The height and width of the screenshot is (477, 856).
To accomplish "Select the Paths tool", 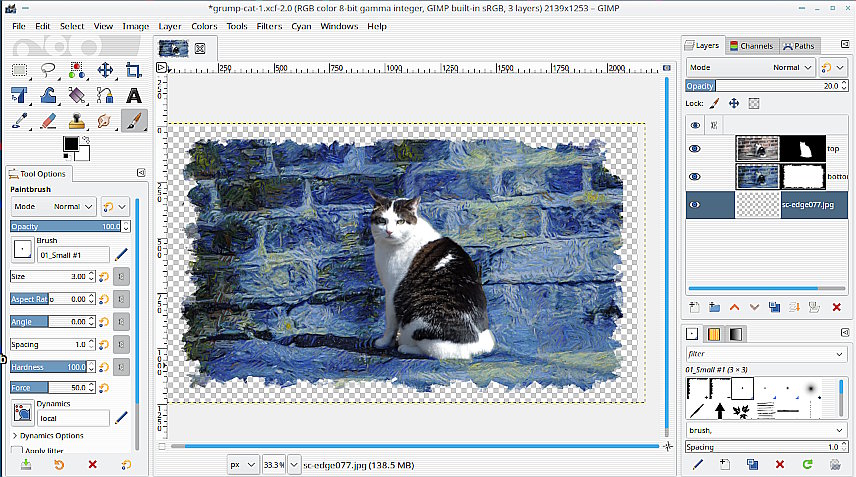I will (105, 96).
